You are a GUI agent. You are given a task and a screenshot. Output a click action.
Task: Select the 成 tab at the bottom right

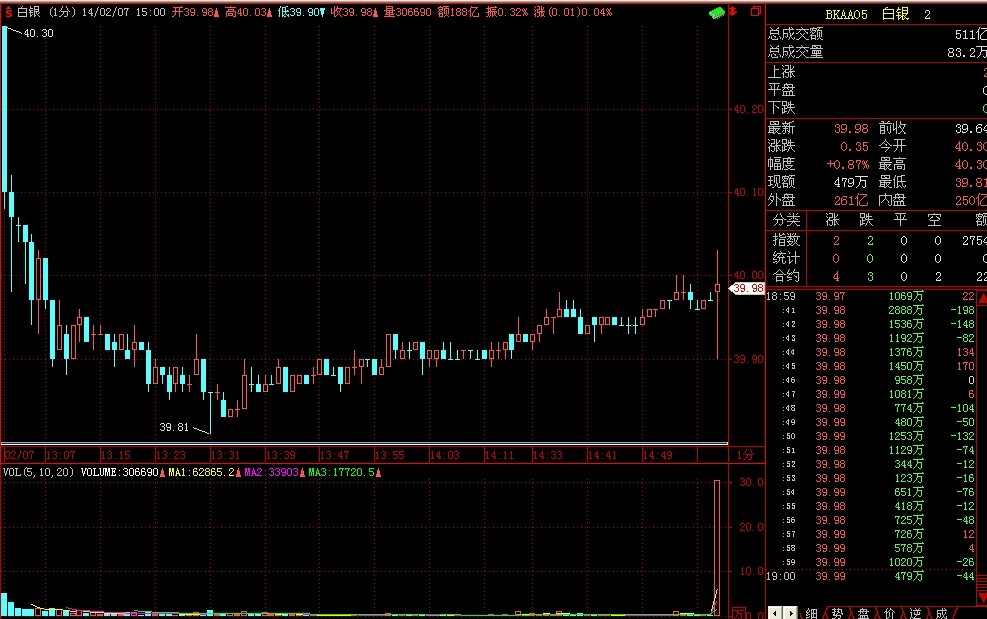(941, 612)
